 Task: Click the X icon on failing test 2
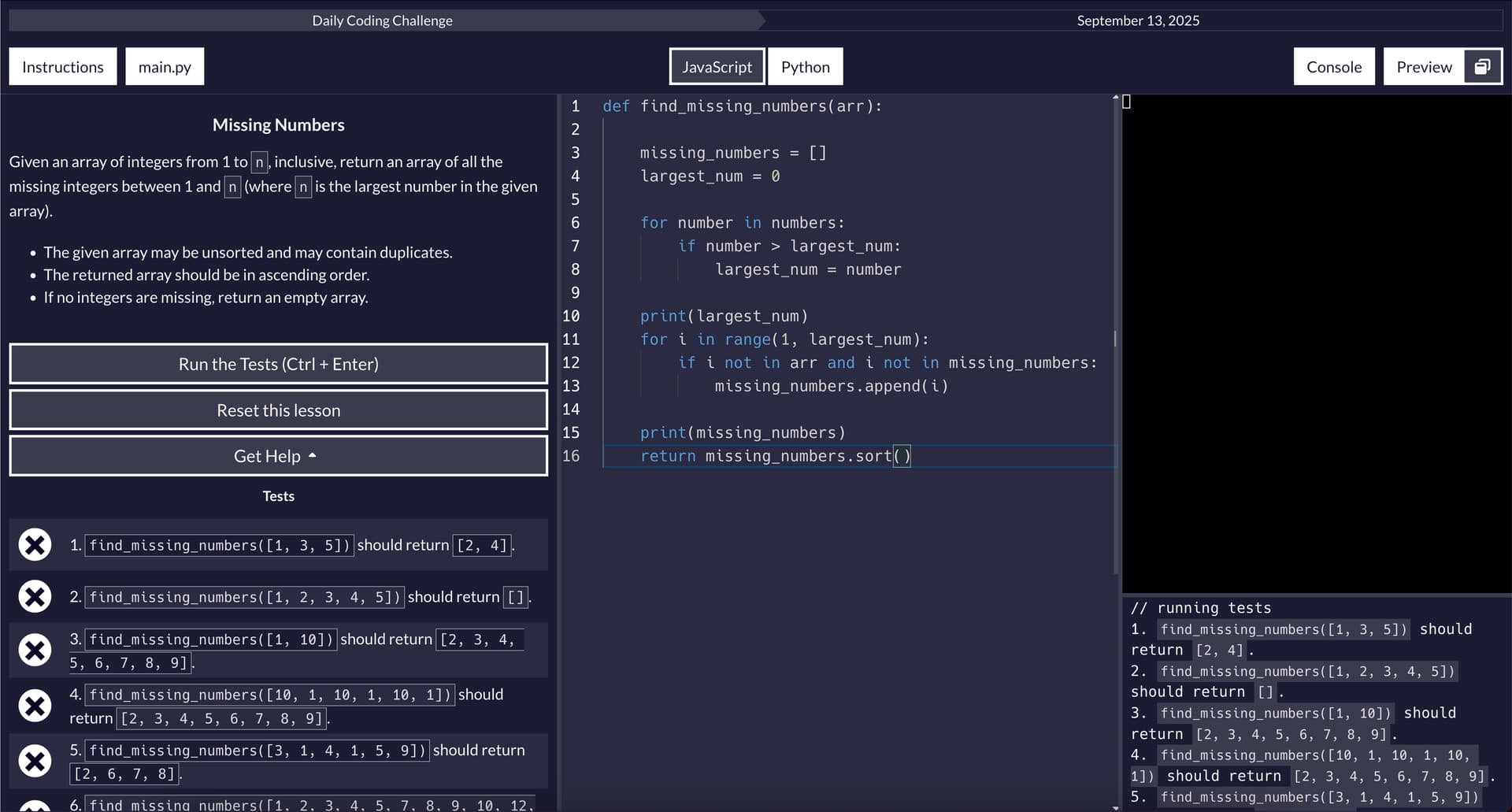[x=35, y=596]
